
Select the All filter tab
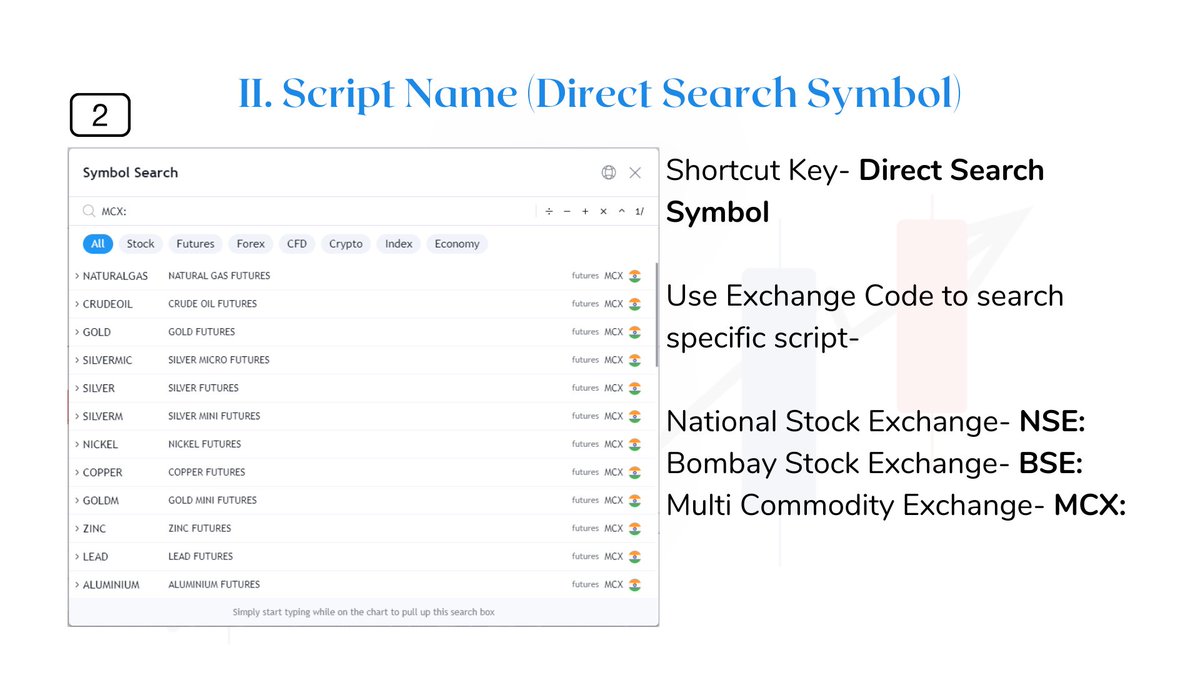click(x=98, y=244)
